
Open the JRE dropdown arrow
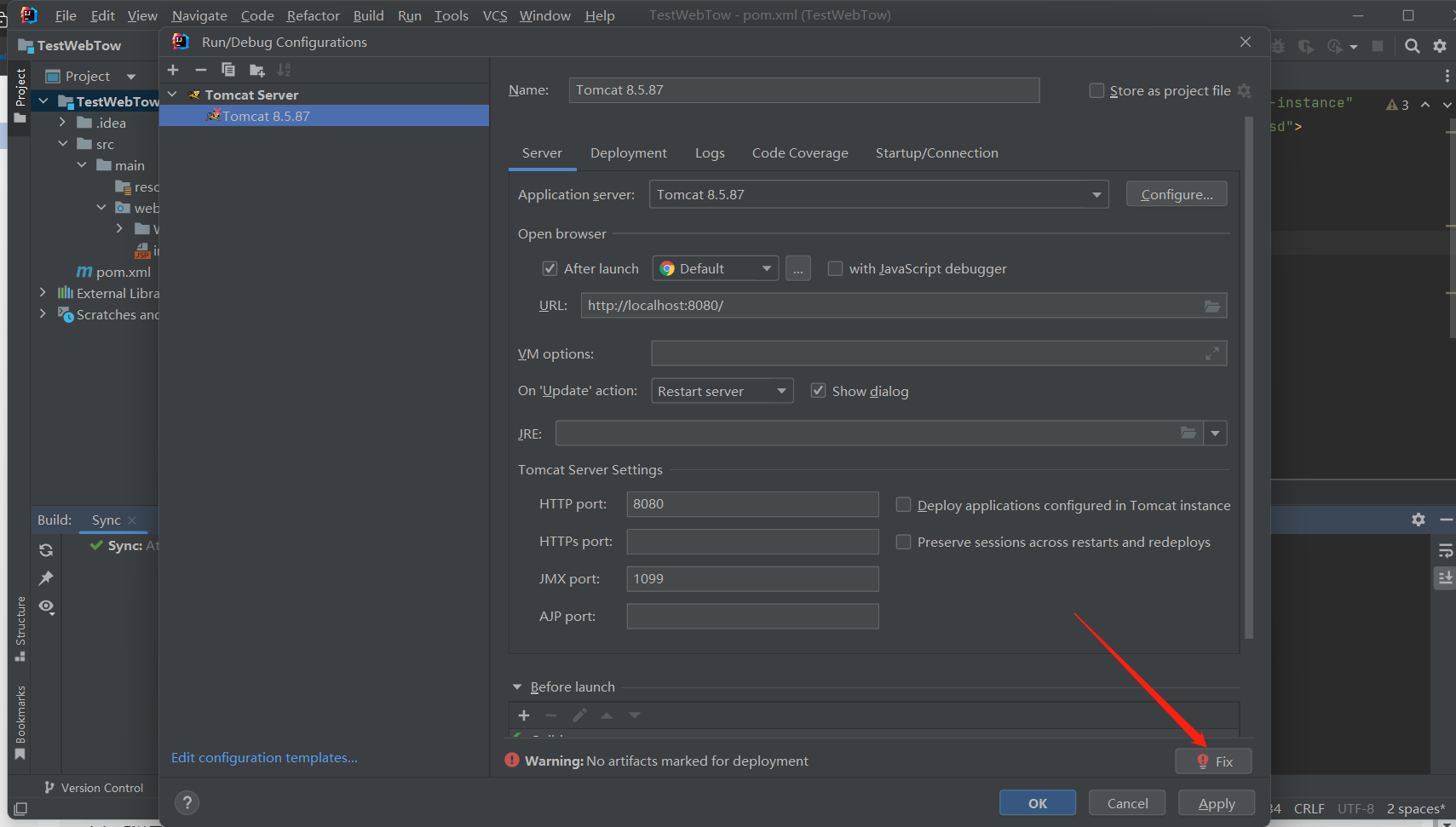(1215, 434)
